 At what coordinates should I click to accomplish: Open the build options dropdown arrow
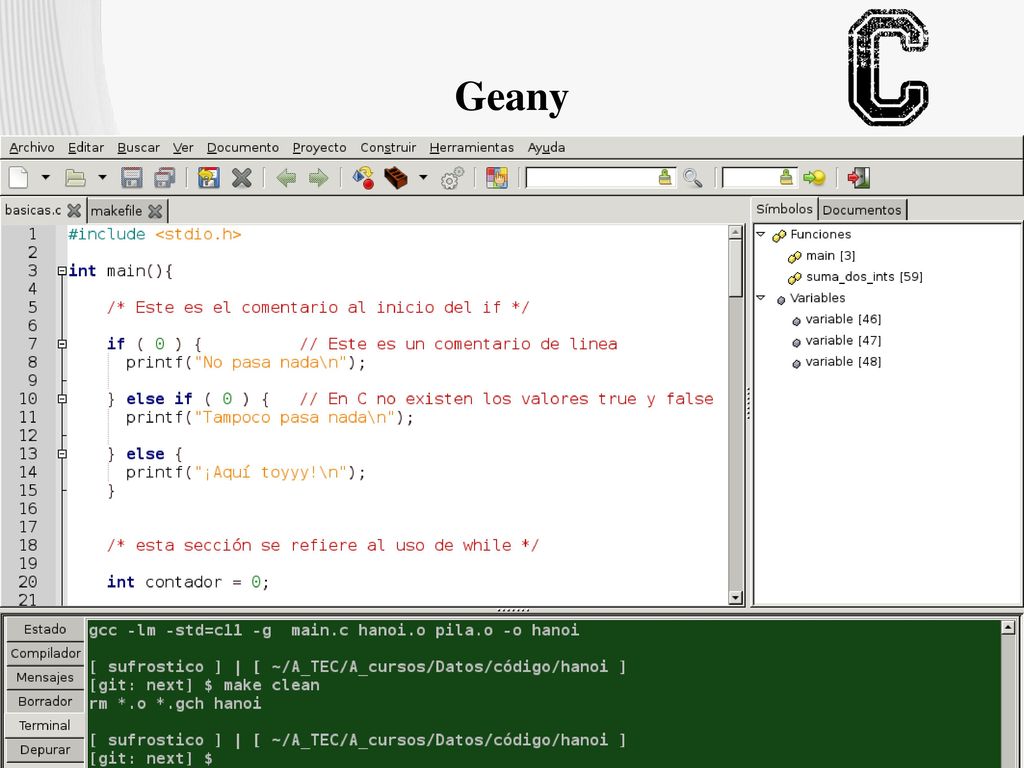[x=423, y=177]
